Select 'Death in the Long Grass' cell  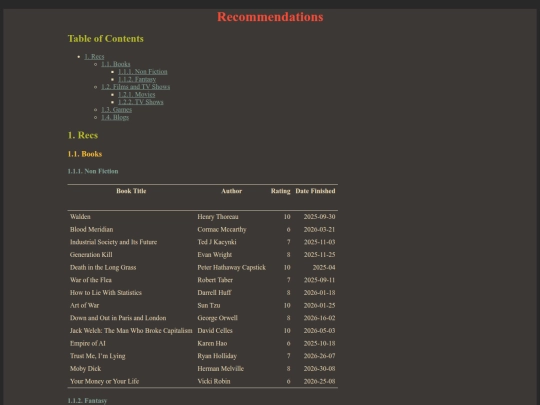(x=103, y=267)
